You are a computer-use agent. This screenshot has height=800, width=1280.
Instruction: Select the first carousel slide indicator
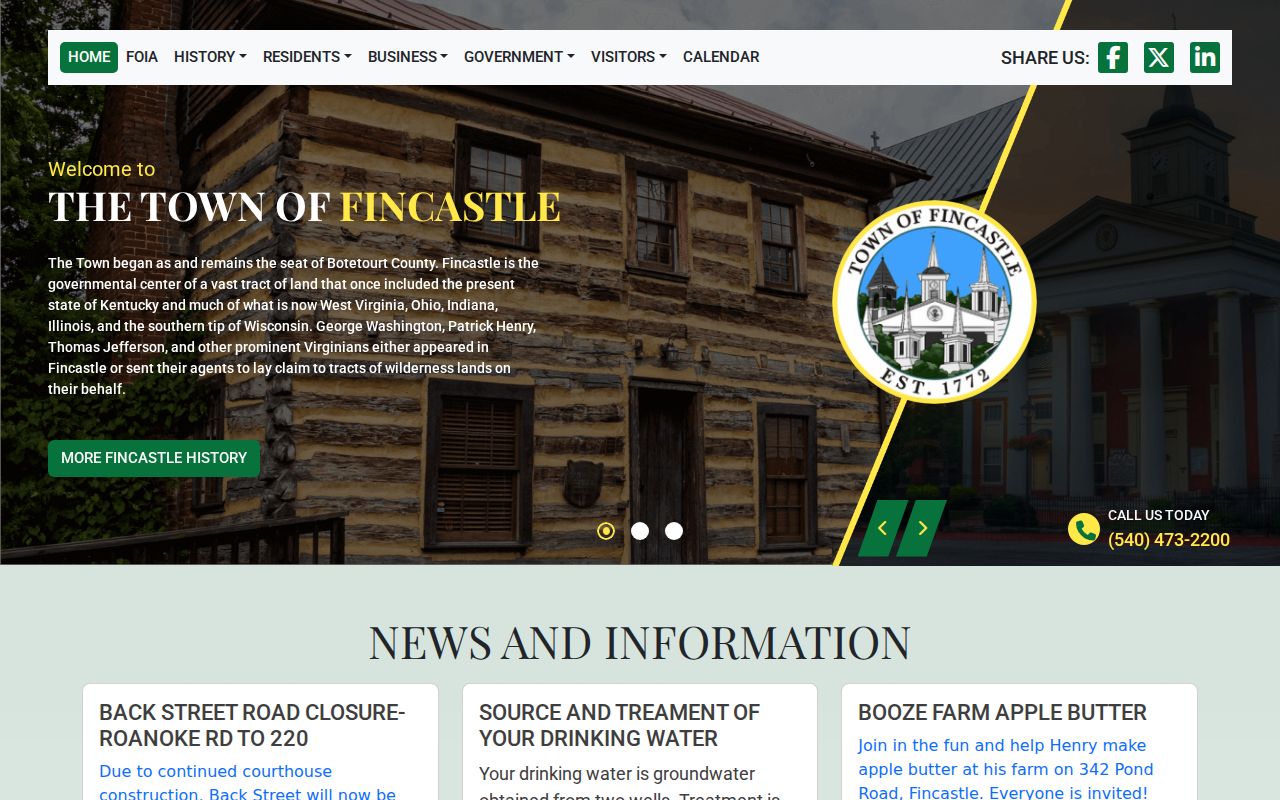pos(606,531)
